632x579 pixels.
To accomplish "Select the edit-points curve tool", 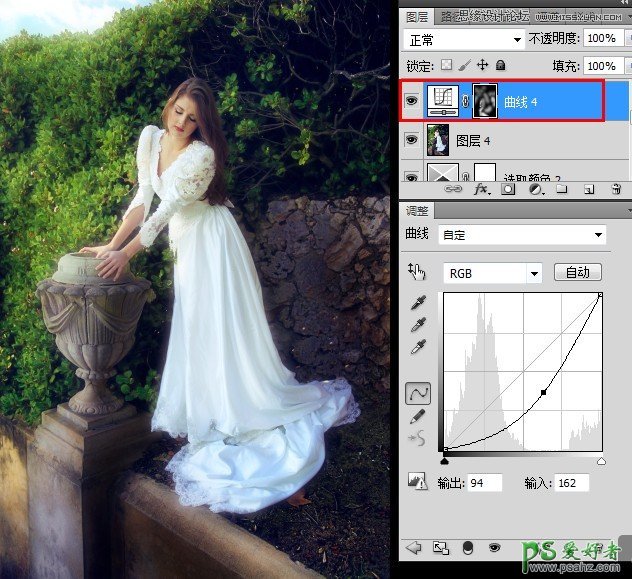I will pos(417,393).
